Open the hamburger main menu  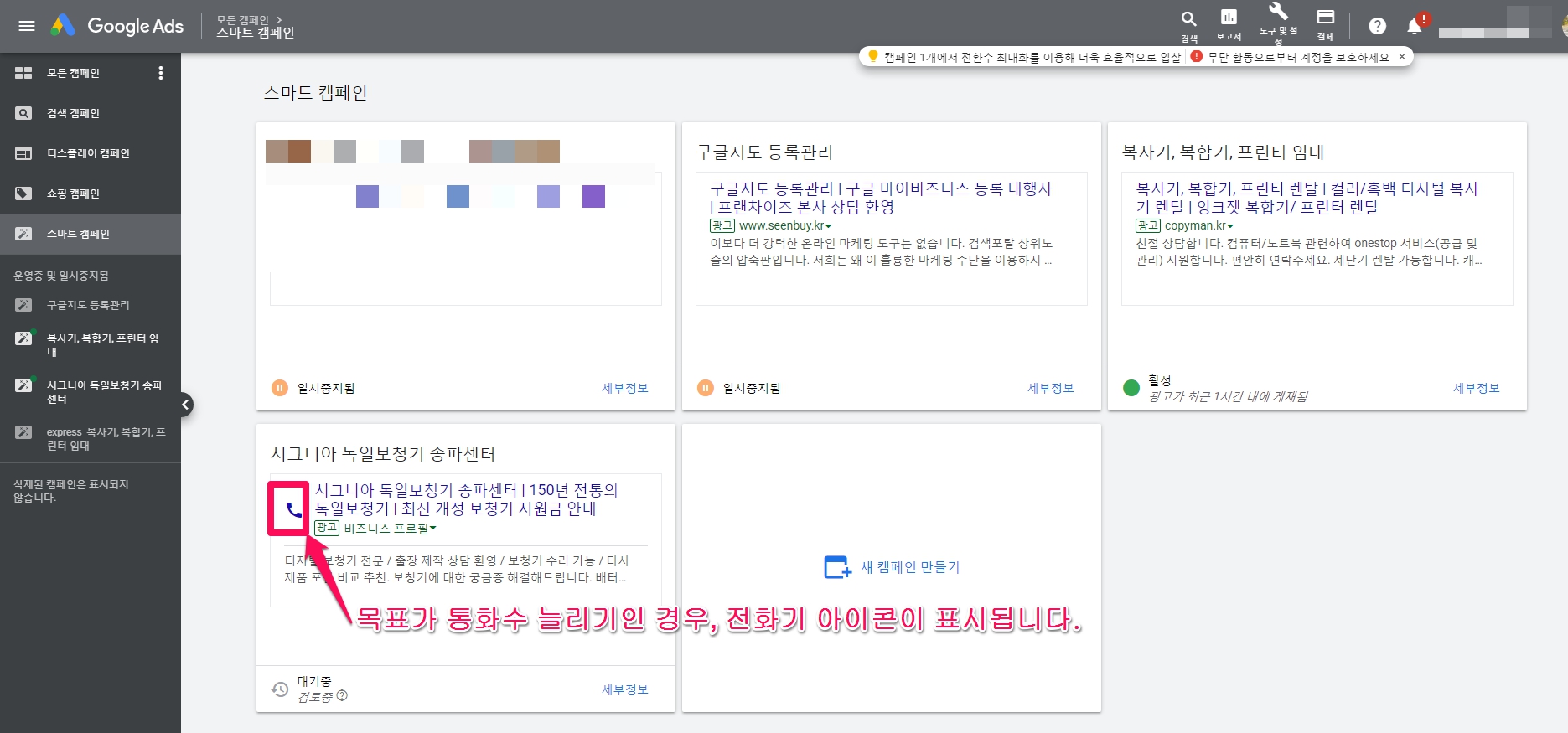(27, 26)
